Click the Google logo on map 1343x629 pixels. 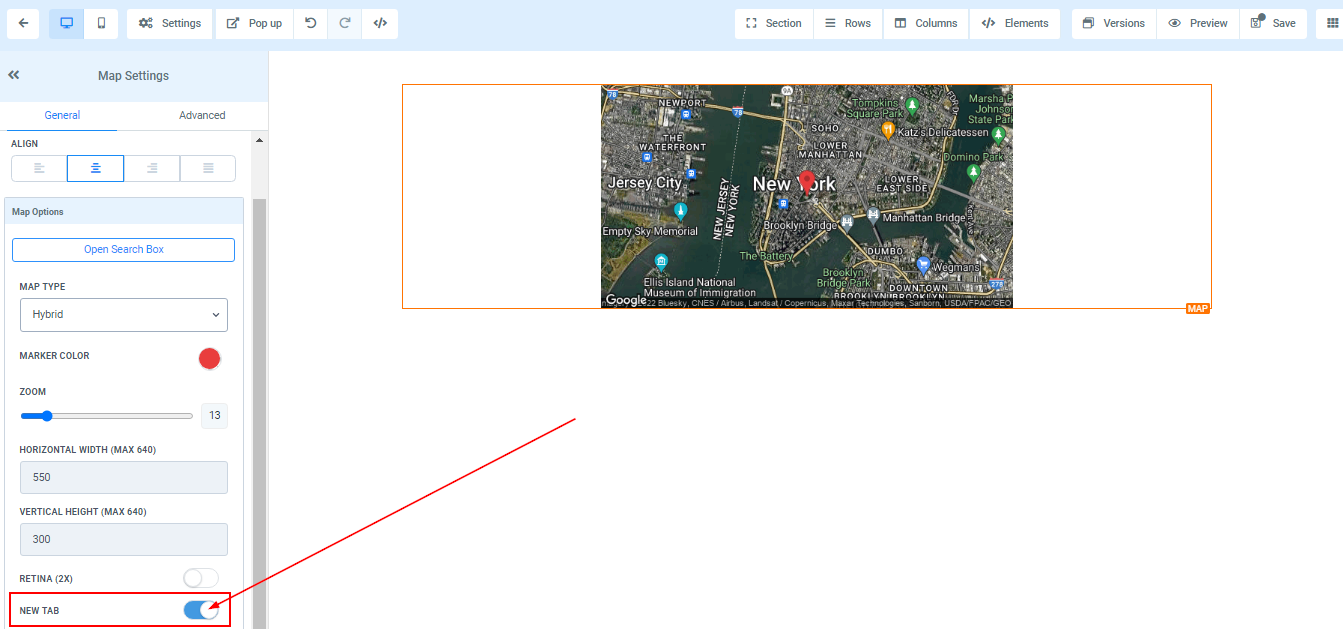click(x=626, y=300)
